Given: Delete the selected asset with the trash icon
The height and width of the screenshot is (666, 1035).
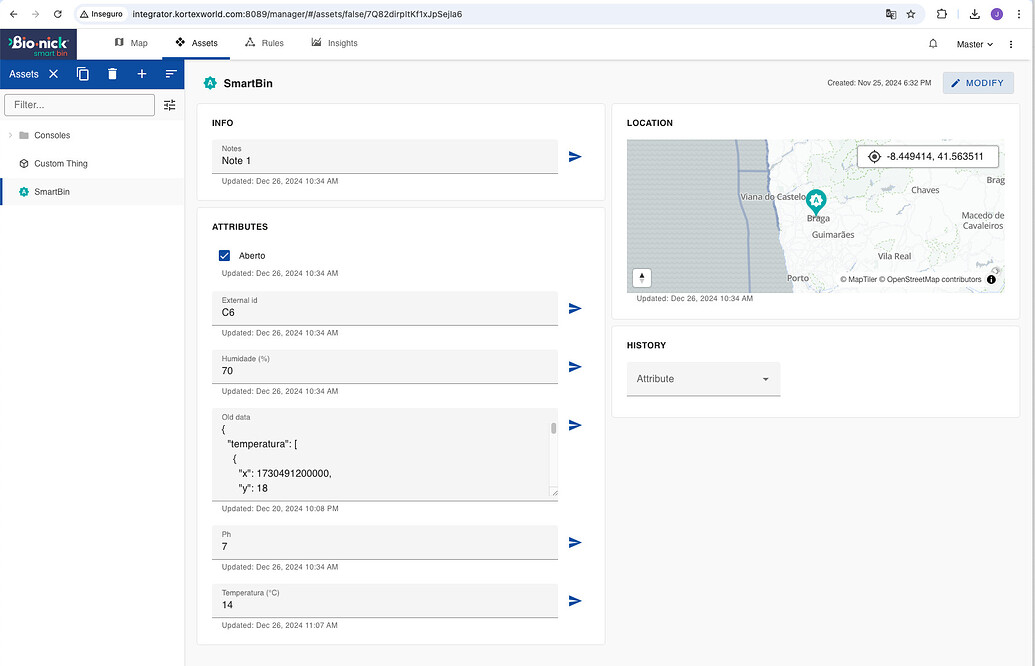Looking at the screenshot, I should click(x=112, y=74).
